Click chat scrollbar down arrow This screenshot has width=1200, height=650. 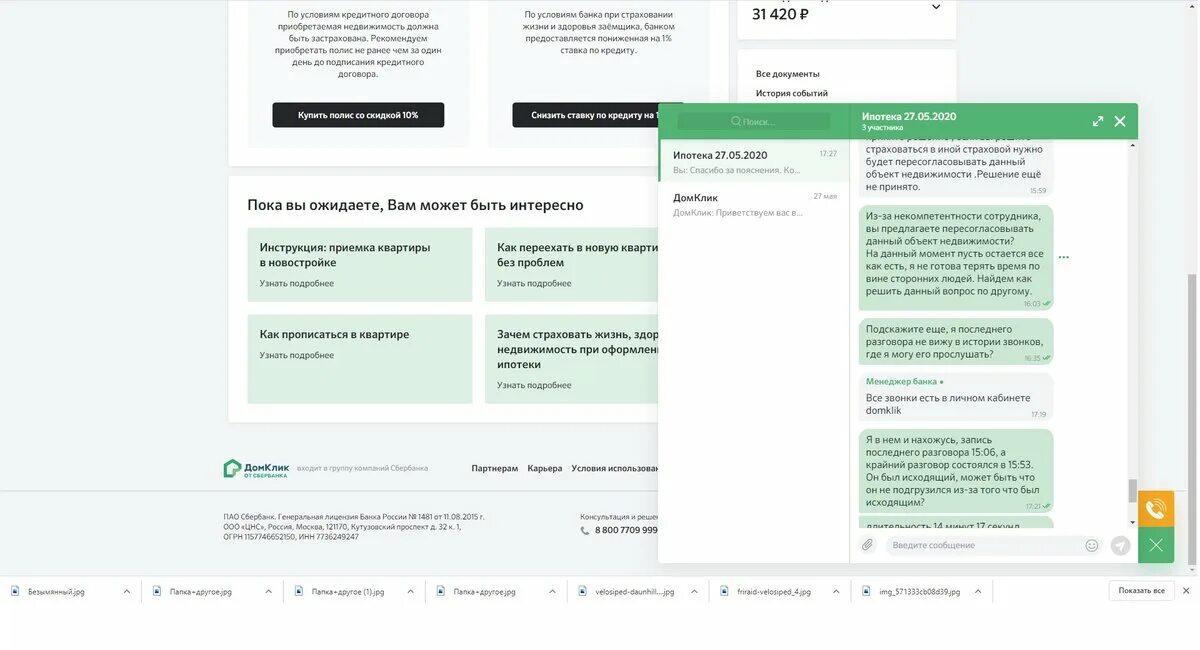coord(1133,522)
